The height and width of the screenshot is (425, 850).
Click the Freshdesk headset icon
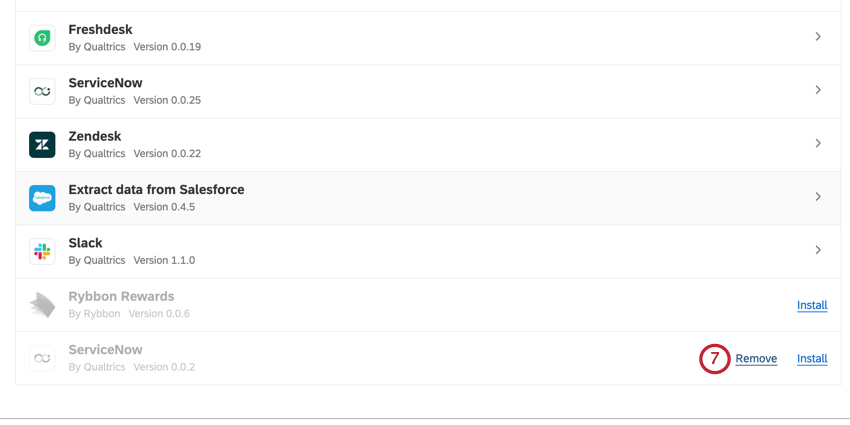(x=42, y=38)
